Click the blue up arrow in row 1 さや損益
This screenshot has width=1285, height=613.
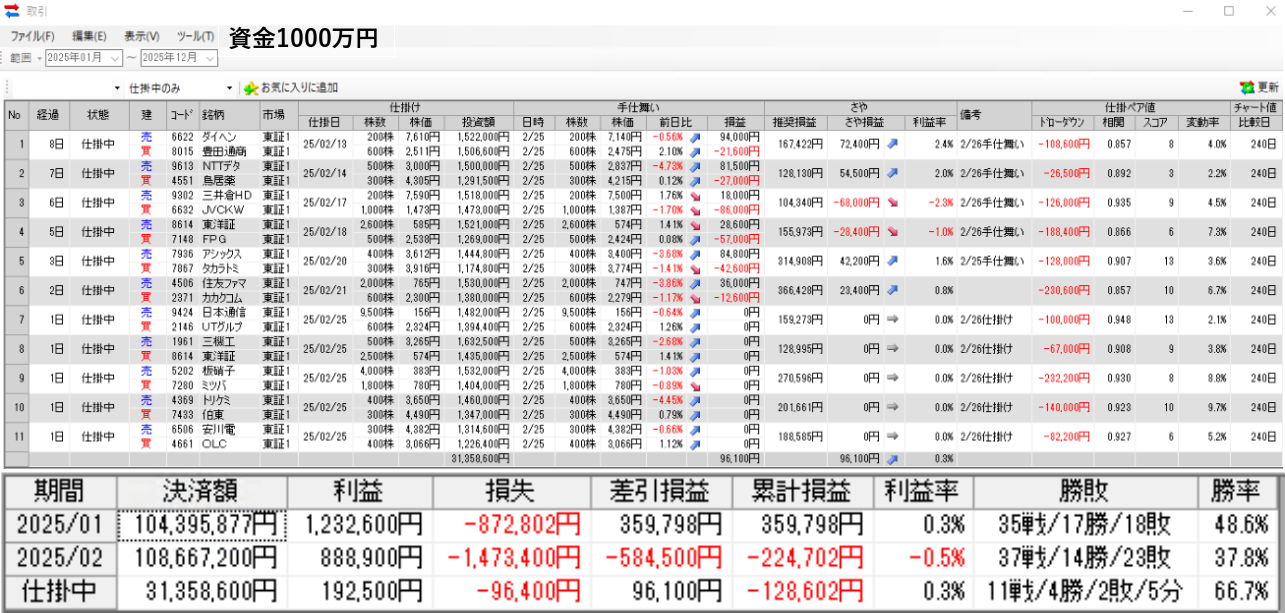point(892,144)
